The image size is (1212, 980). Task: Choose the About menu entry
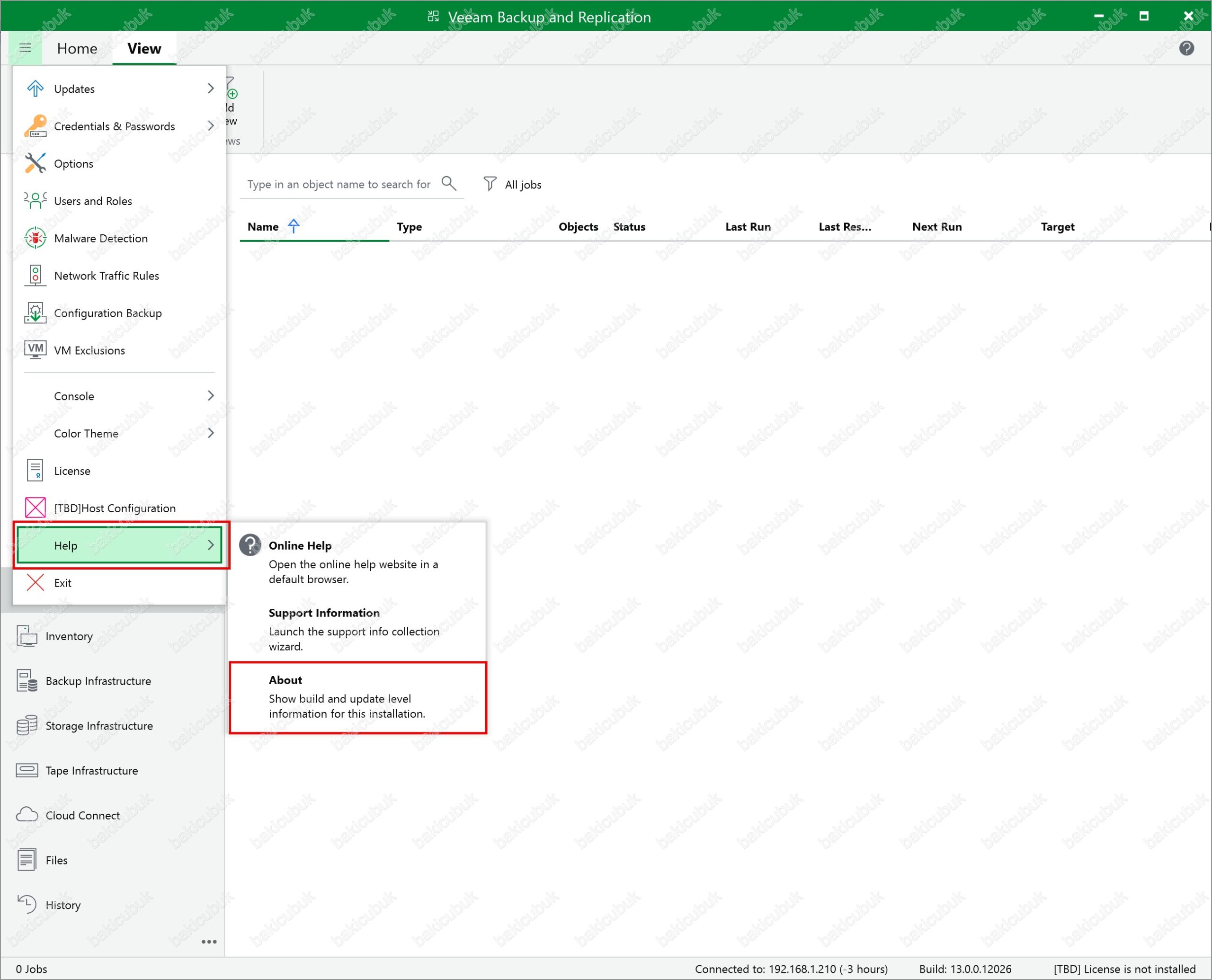click(x=358, y=698)
